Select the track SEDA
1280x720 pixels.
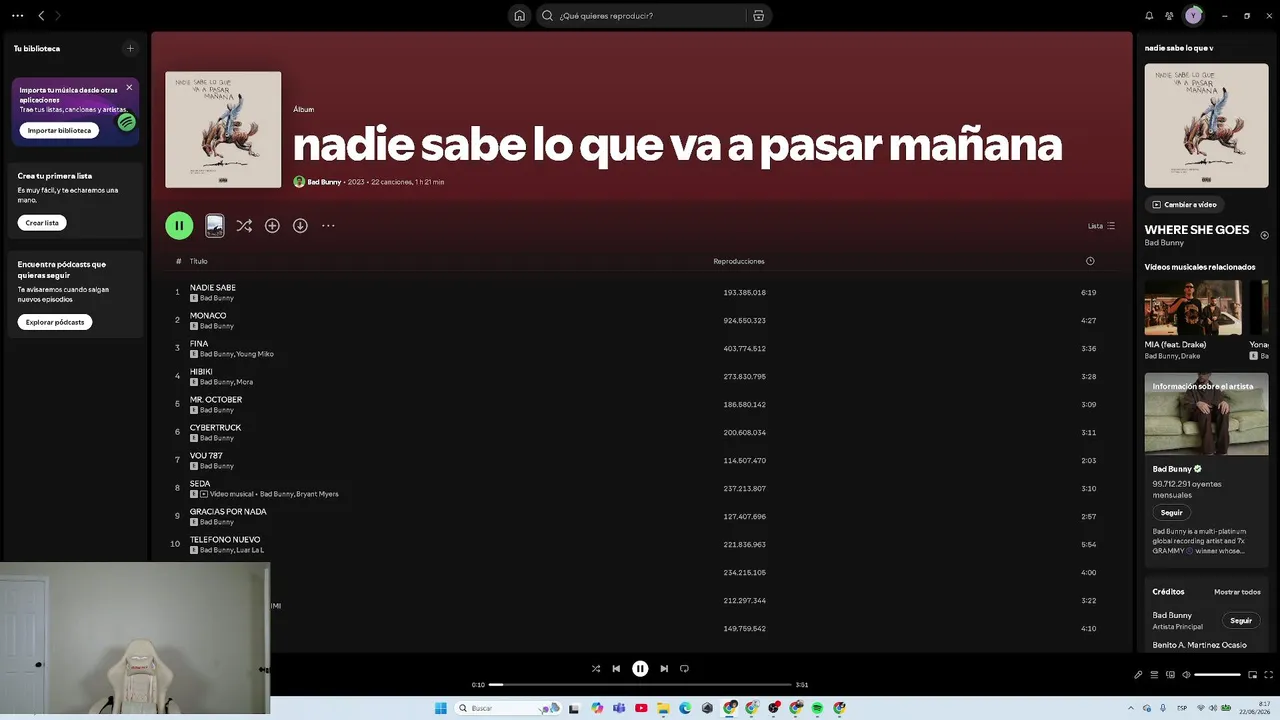[x=200, y=484]
